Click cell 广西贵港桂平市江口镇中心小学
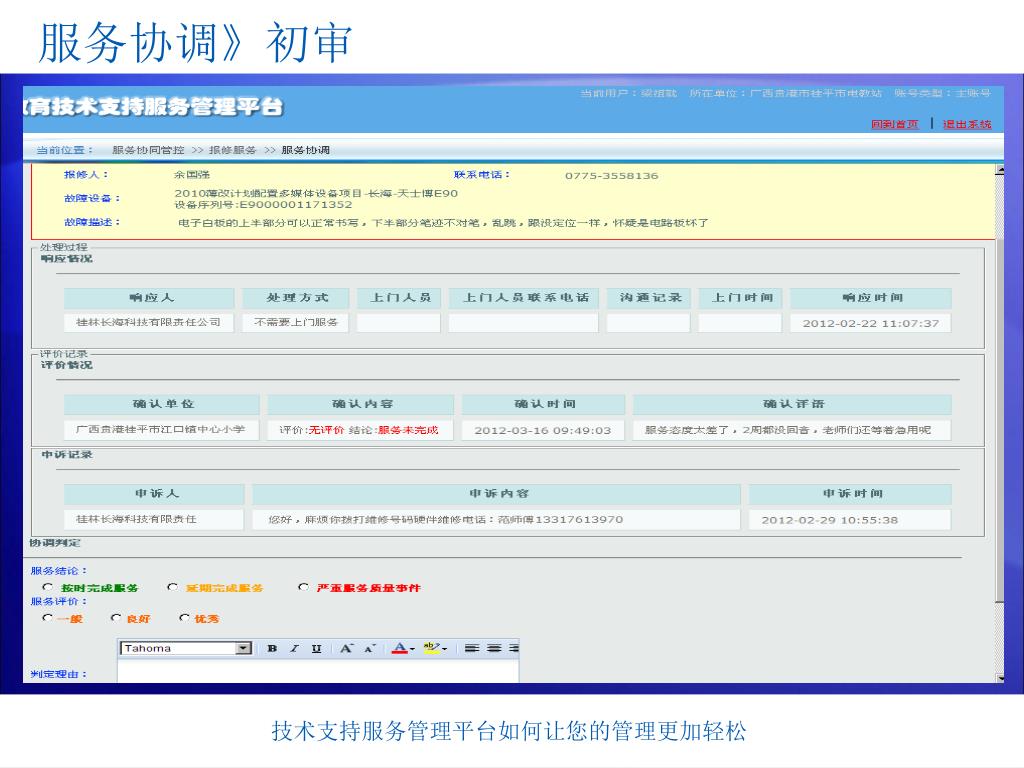The height and width of the screenshot is (768, 1024). tap(162, 430)
